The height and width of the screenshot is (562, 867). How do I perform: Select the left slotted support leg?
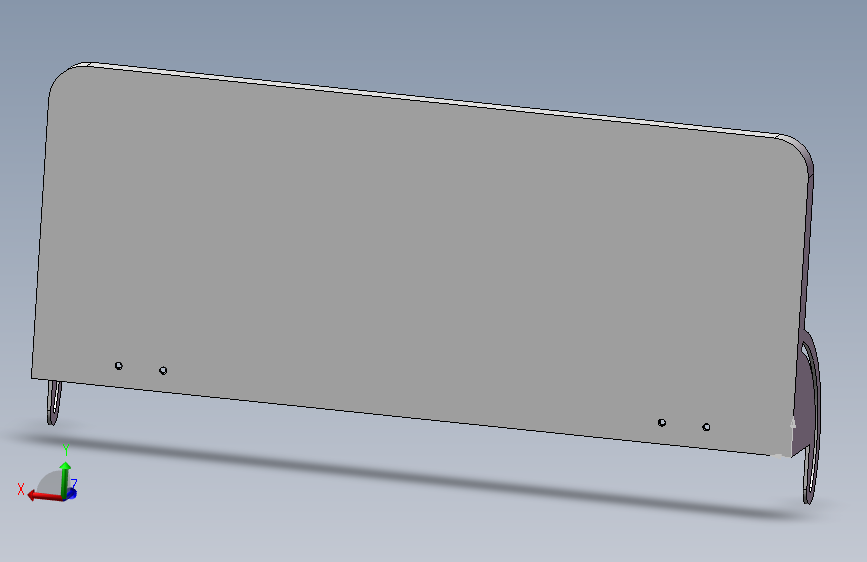pos(54,403)
